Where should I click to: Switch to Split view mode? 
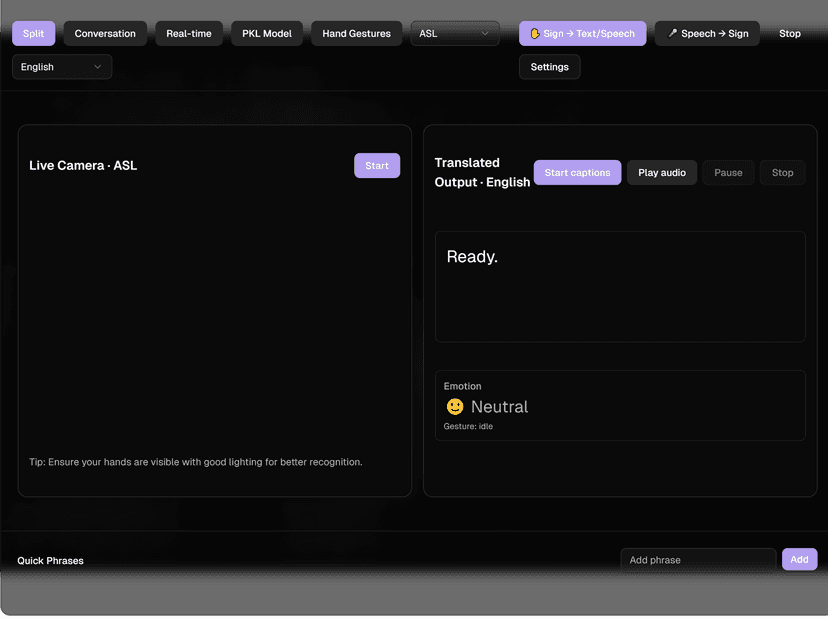coord(34,34)
